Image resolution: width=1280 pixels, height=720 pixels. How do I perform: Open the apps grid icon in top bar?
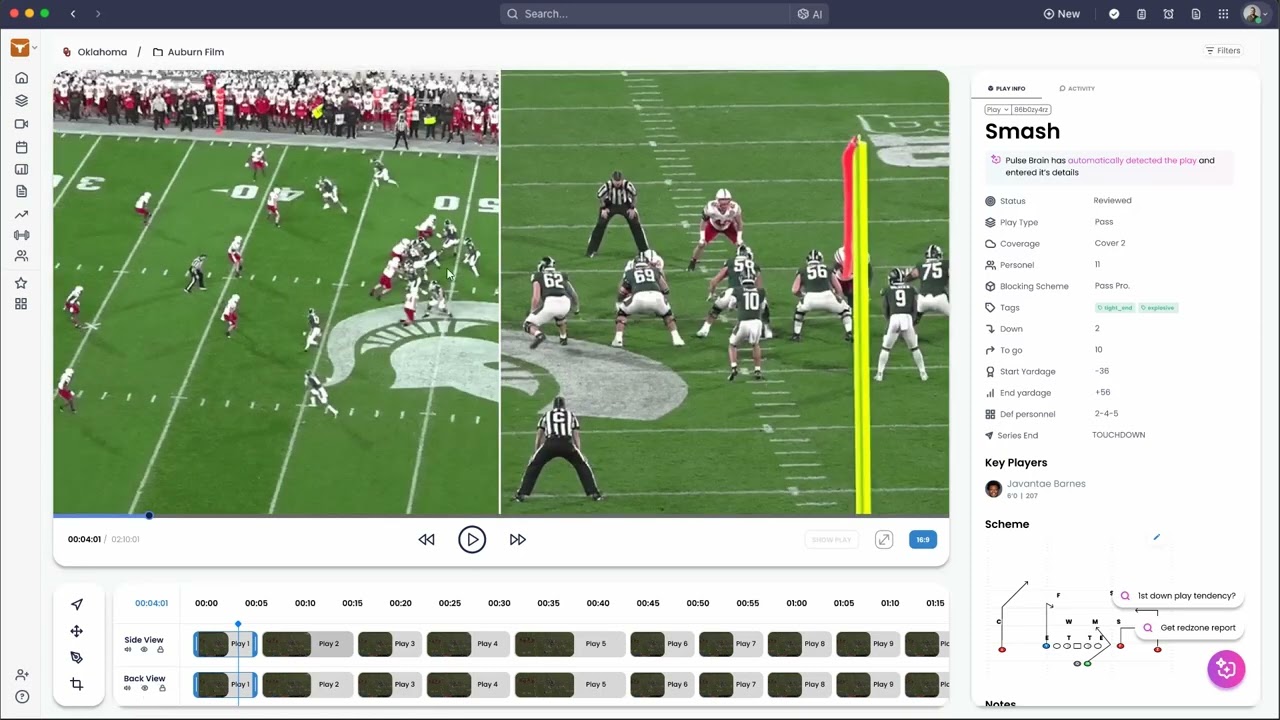[1224, 14]
